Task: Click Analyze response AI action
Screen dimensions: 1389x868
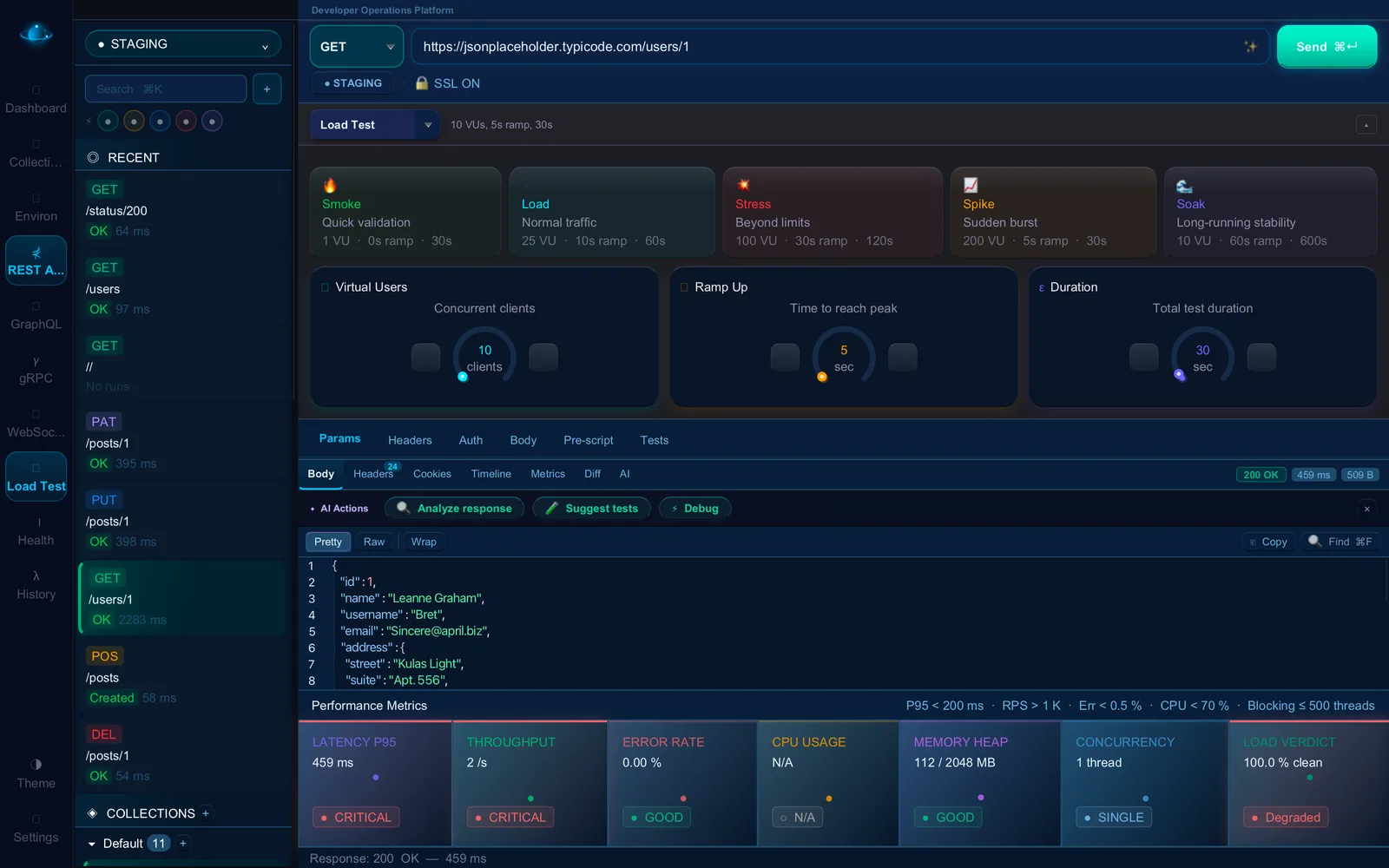Action: pos(454,509)
